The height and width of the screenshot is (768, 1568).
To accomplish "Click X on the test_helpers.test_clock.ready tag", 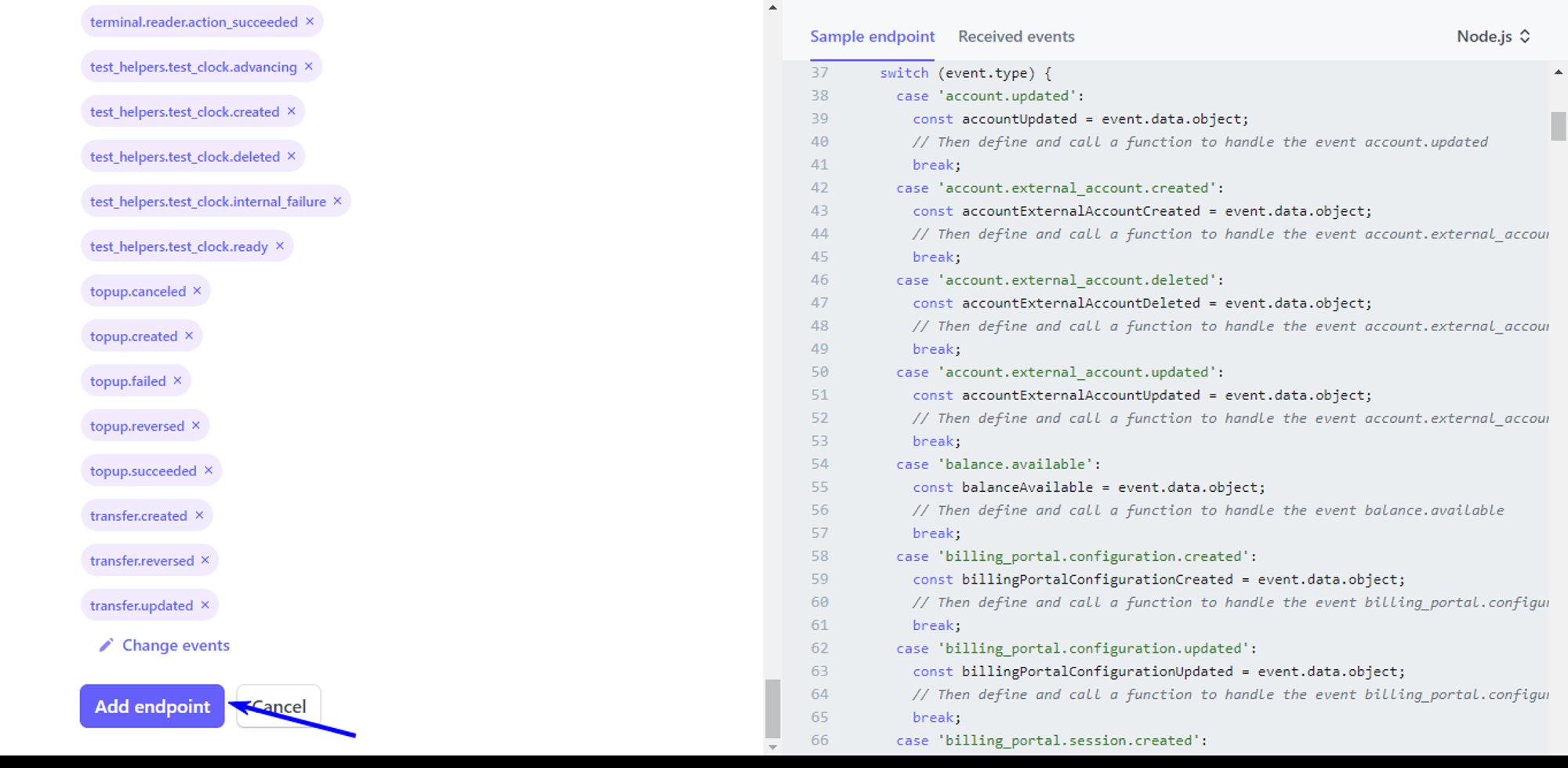I will click(280, 246).
